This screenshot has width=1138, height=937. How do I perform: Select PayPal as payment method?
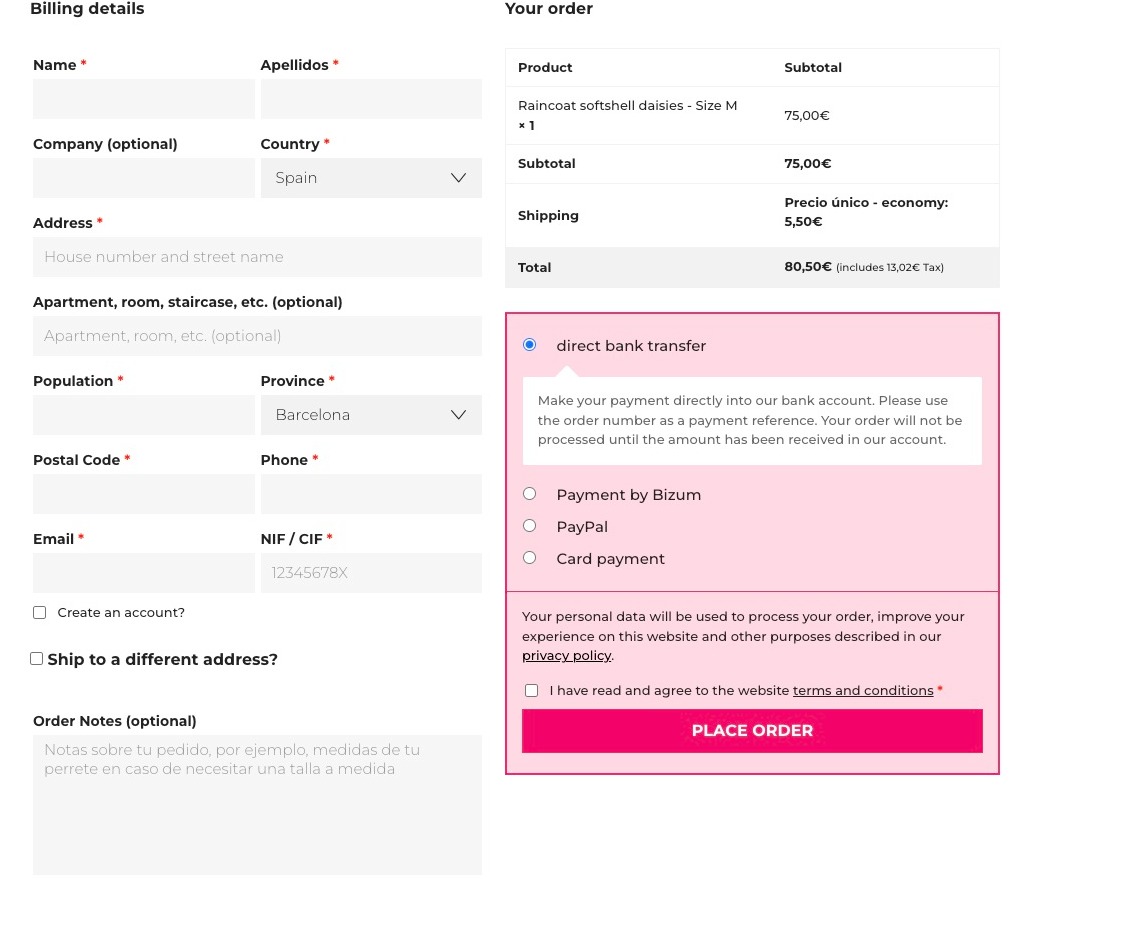point(530,525)
